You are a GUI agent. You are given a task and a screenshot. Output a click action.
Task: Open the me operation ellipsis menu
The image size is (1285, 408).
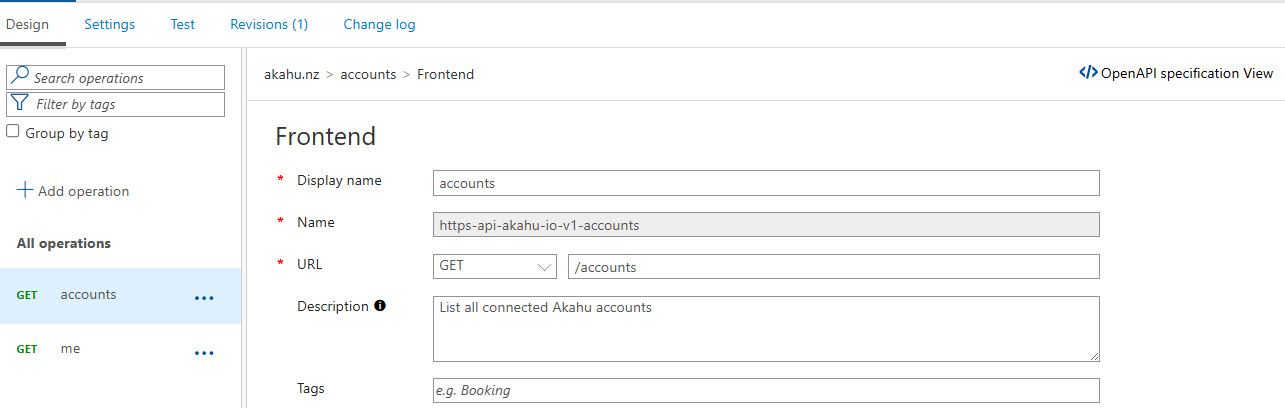204,352
